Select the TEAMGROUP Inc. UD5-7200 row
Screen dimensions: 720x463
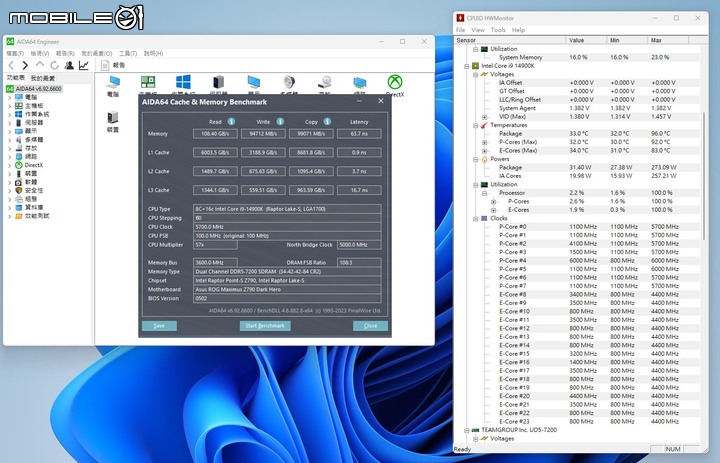pos(519,430)
